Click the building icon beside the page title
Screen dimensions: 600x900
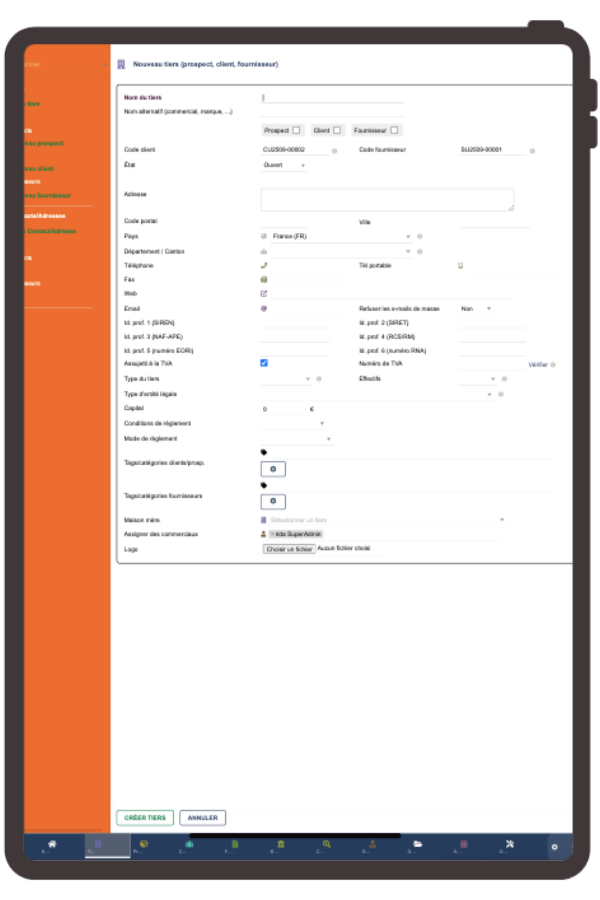click(121, 64)
